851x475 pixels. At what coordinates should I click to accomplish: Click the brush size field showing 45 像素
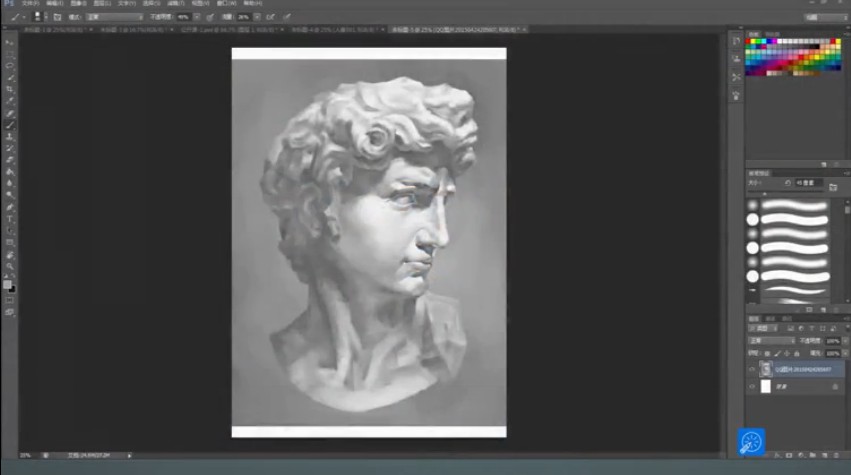pos(809,183)
